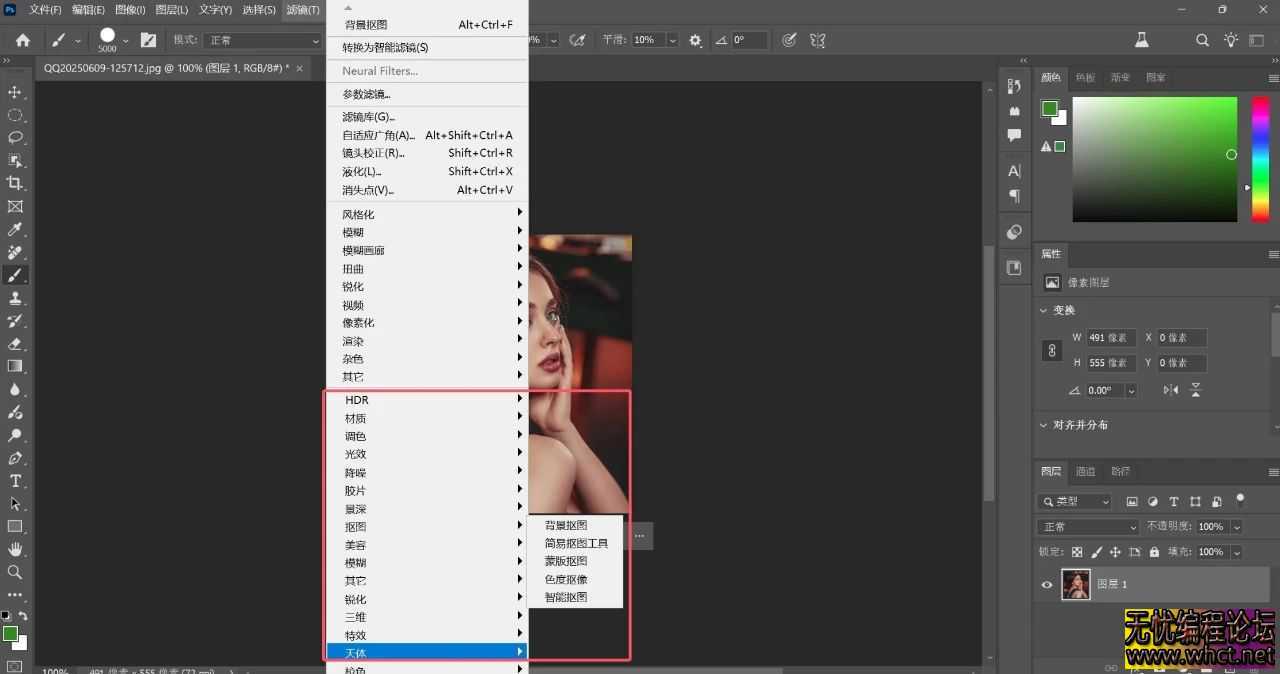Select the Eyedropper tool

pos(14,229)
